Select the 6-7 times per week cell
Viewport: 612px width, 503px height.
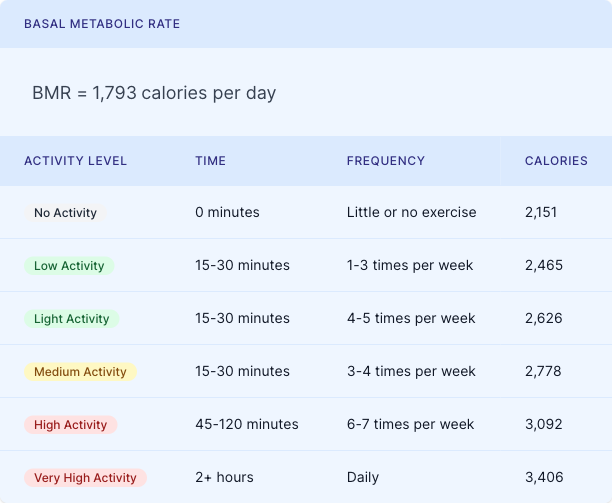click(x=410, y=425)
